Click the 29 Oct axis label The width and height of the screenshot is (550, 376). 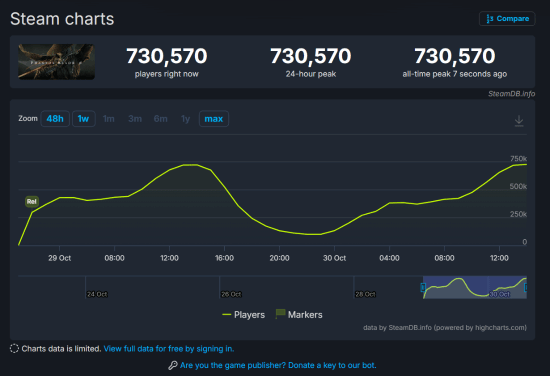[59, 258]
